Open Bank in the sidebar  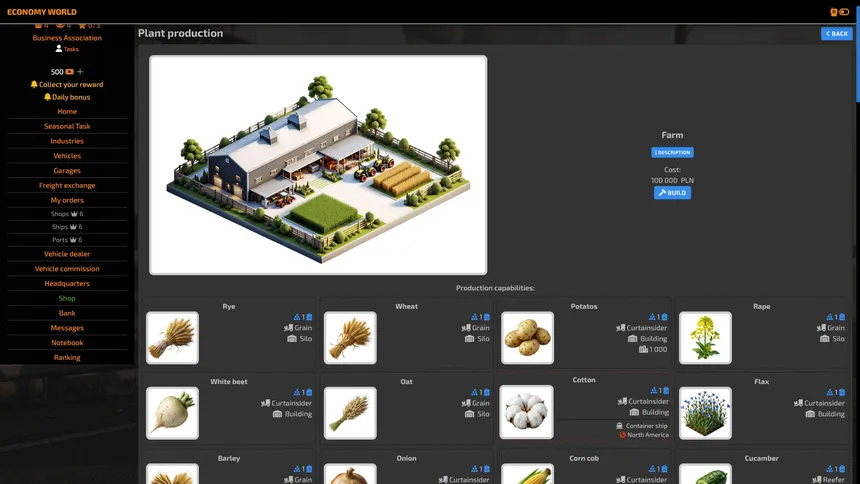(67, 313)
